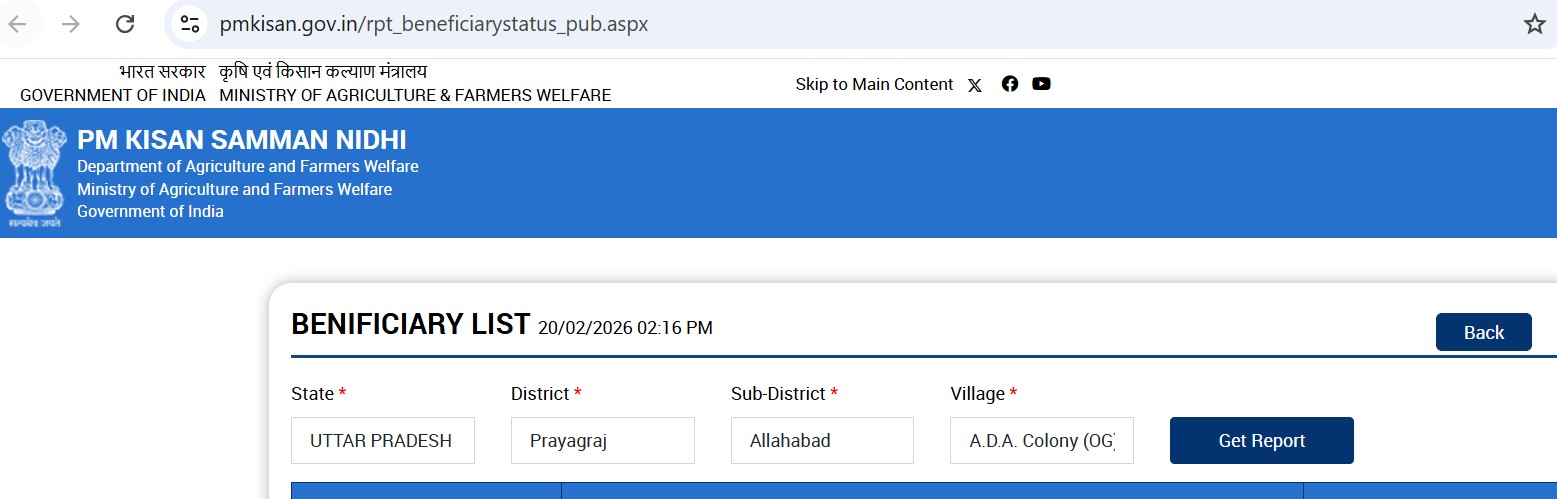This screenshot has width=1557, height=499.
Task: Click the national emblem logo
Action: (x=34, y=175)
